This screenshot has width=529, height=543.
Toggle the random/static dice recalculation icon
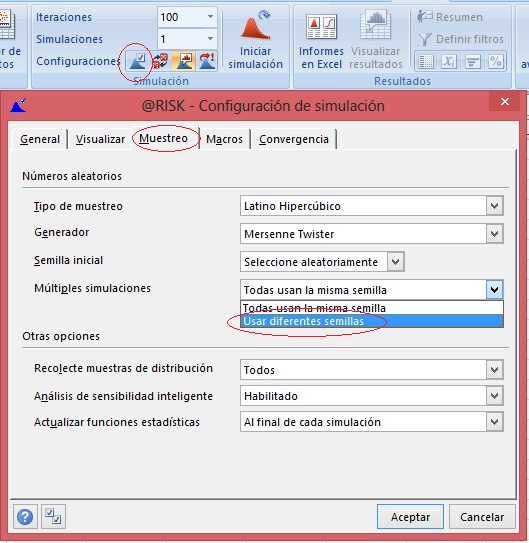click(160, 61)
